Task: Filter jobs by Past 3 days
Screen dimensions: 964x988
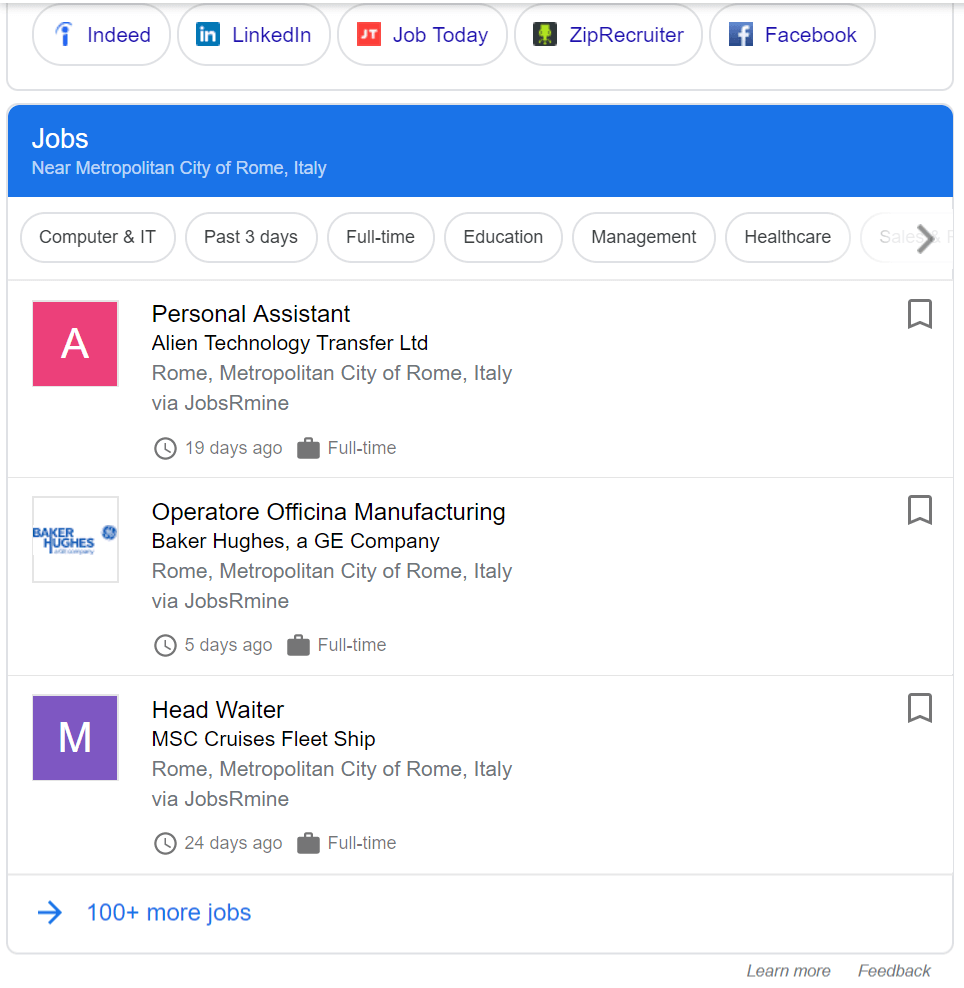Action: [251, 238]
